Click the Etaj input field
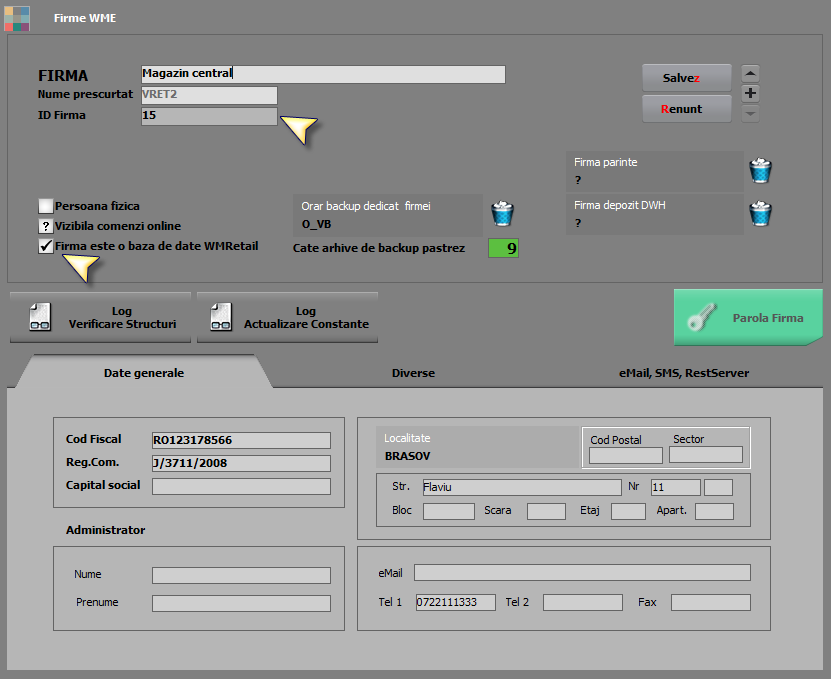 (x=629, y=512)
